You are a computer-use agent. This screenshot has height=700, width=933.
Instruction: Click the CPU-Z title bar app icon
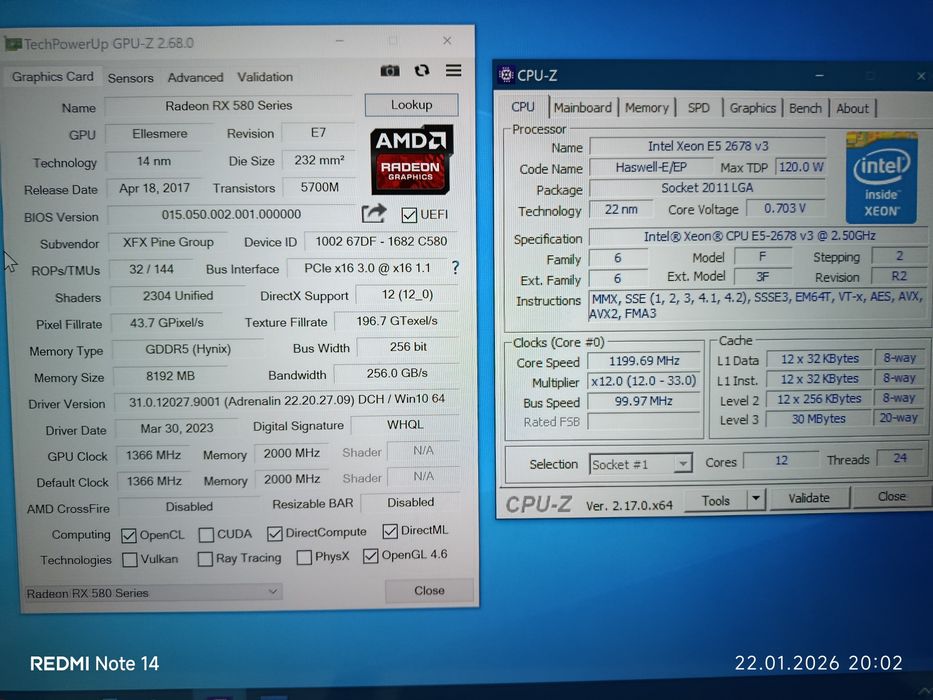coord(506,75)
